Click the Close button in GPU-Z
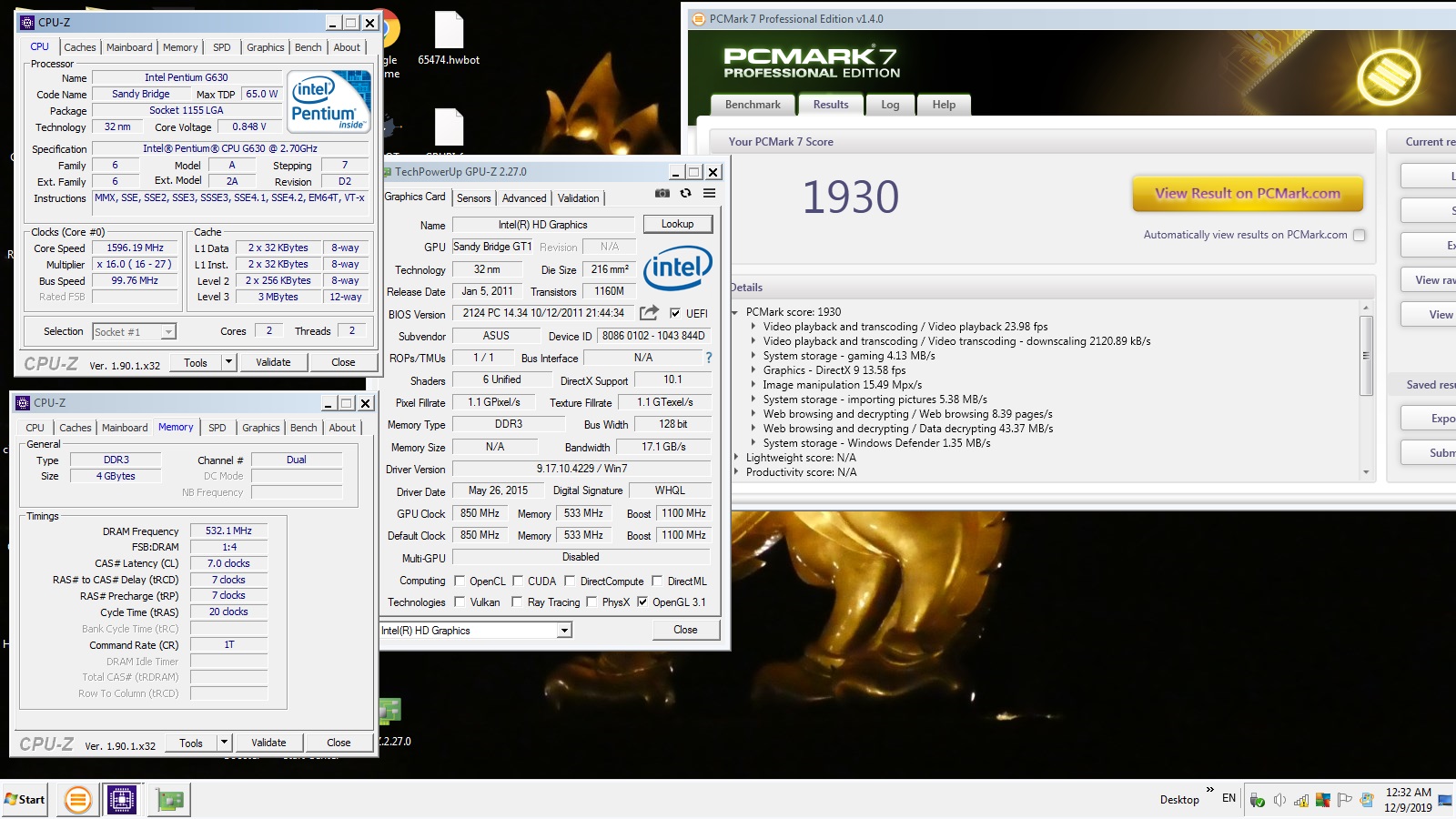 685,630
